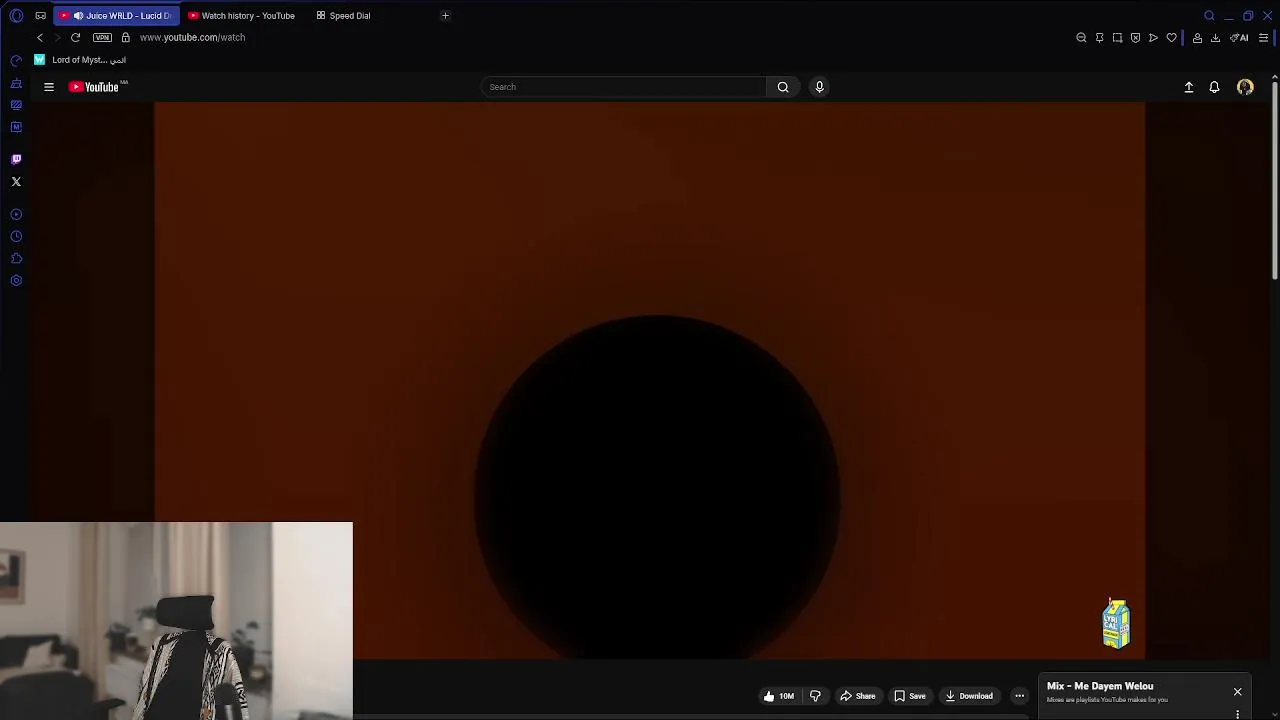Open the AI assistant button
The image size is (1280, 720).
coord(1239,38)
